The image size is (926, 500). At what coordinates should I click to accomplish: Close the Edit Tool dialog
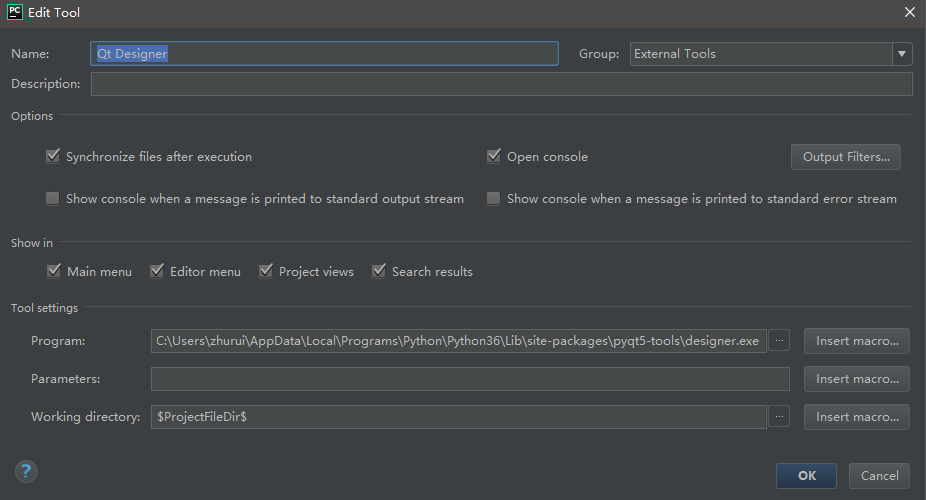coord(909,12)
